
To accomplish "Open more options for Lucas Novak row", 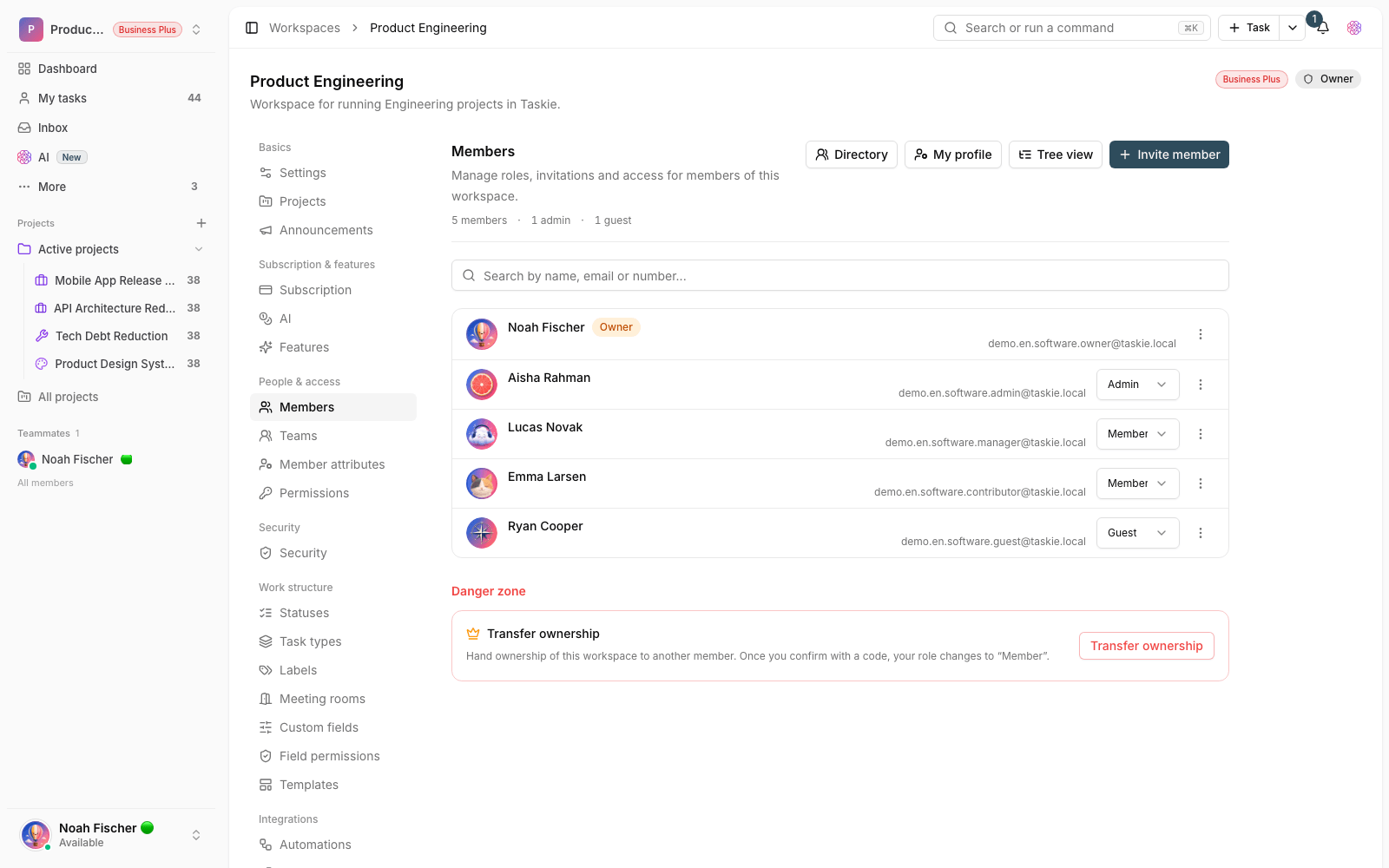I will [1201, 434].
